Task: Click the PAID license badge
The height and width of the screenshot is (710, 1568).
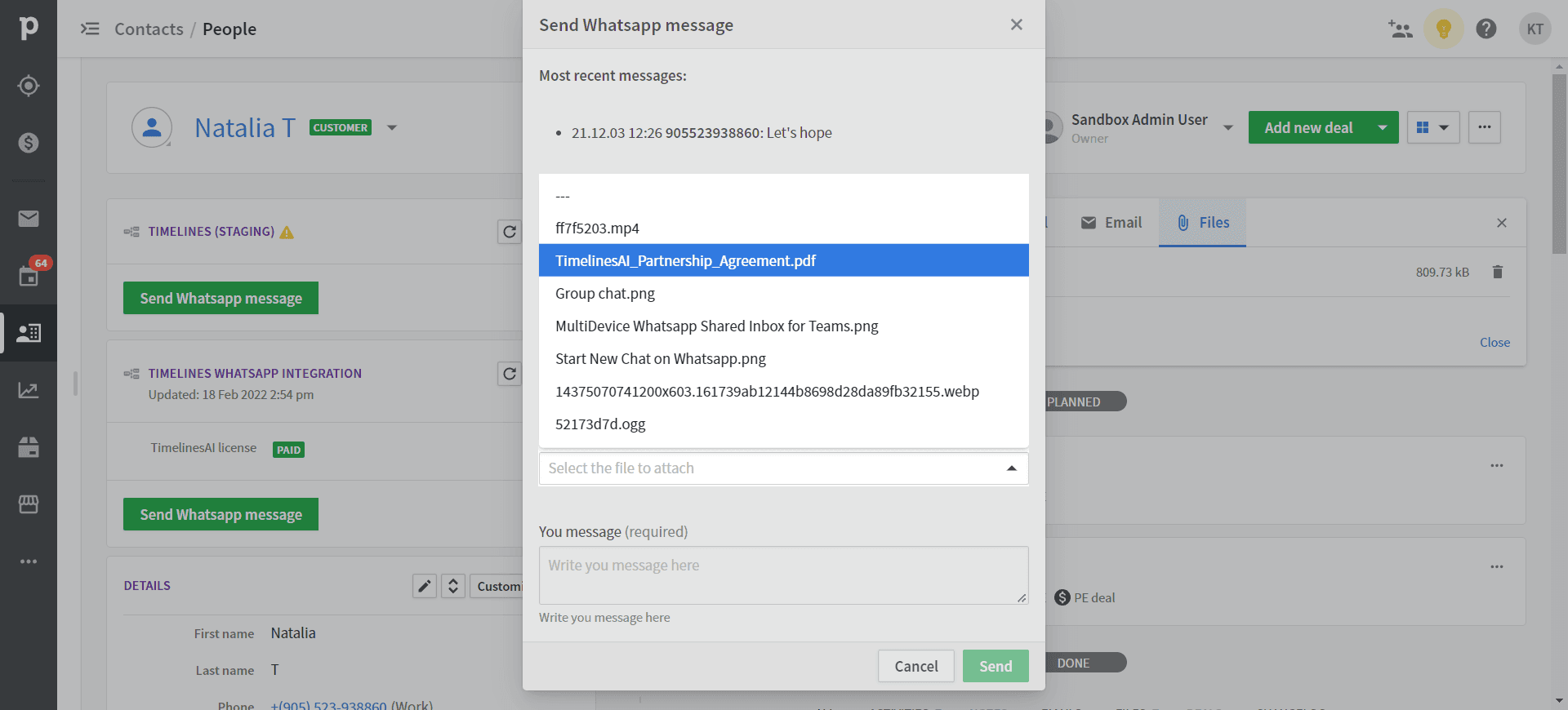Action: [x=288, y=450]
